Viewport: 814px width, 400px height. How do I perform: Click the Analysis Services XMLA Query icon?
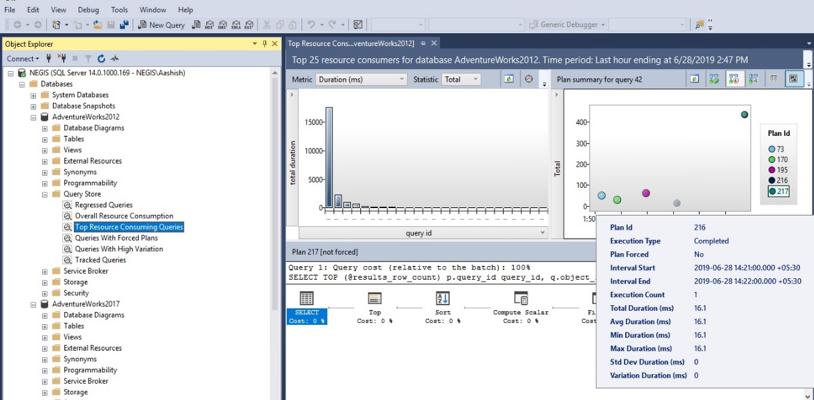point(235,24)
